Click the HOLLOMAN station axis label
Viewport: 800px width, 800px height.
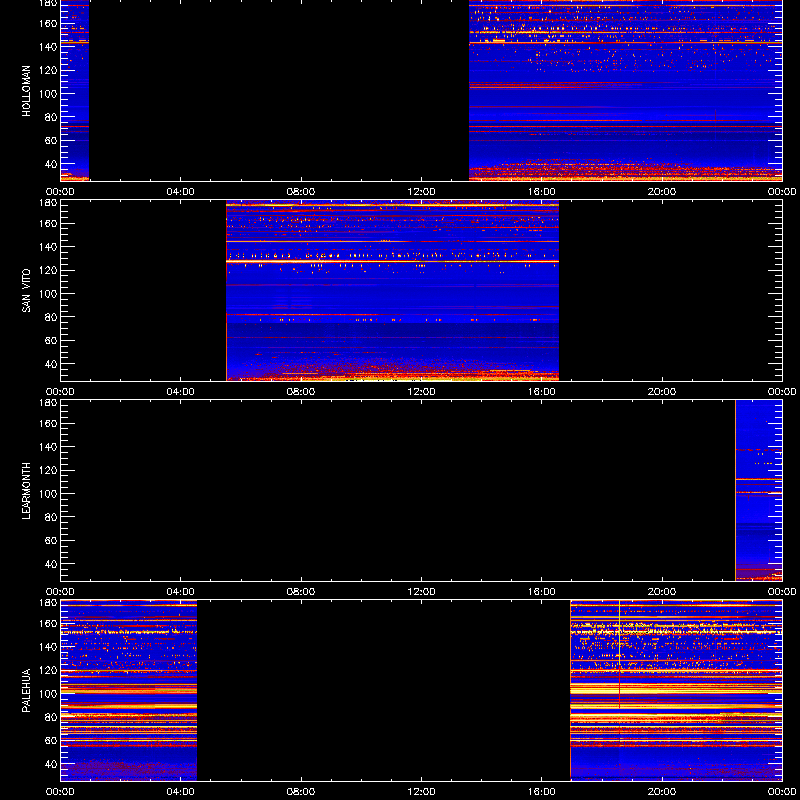pyautogui.click(x=26, y=91)
